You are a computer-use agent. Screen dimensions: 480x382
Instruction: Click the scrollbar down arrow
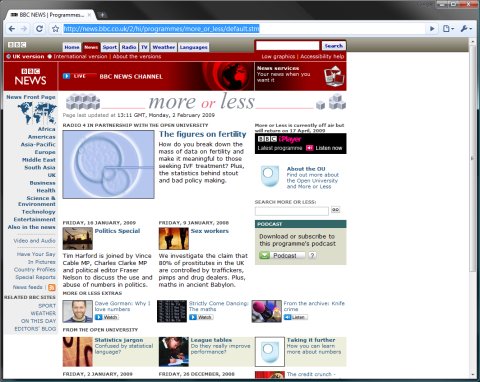coord(472,375)
